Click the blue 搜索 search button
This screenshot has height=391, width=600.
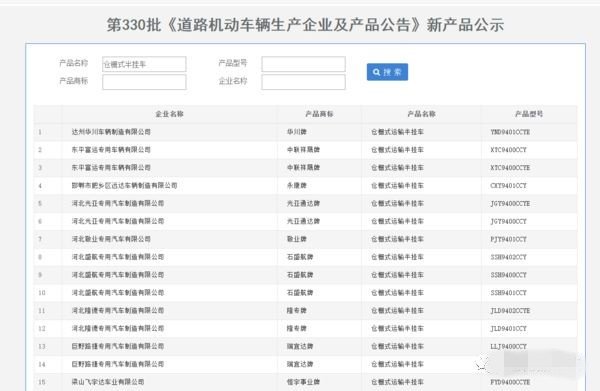point(387,72)
